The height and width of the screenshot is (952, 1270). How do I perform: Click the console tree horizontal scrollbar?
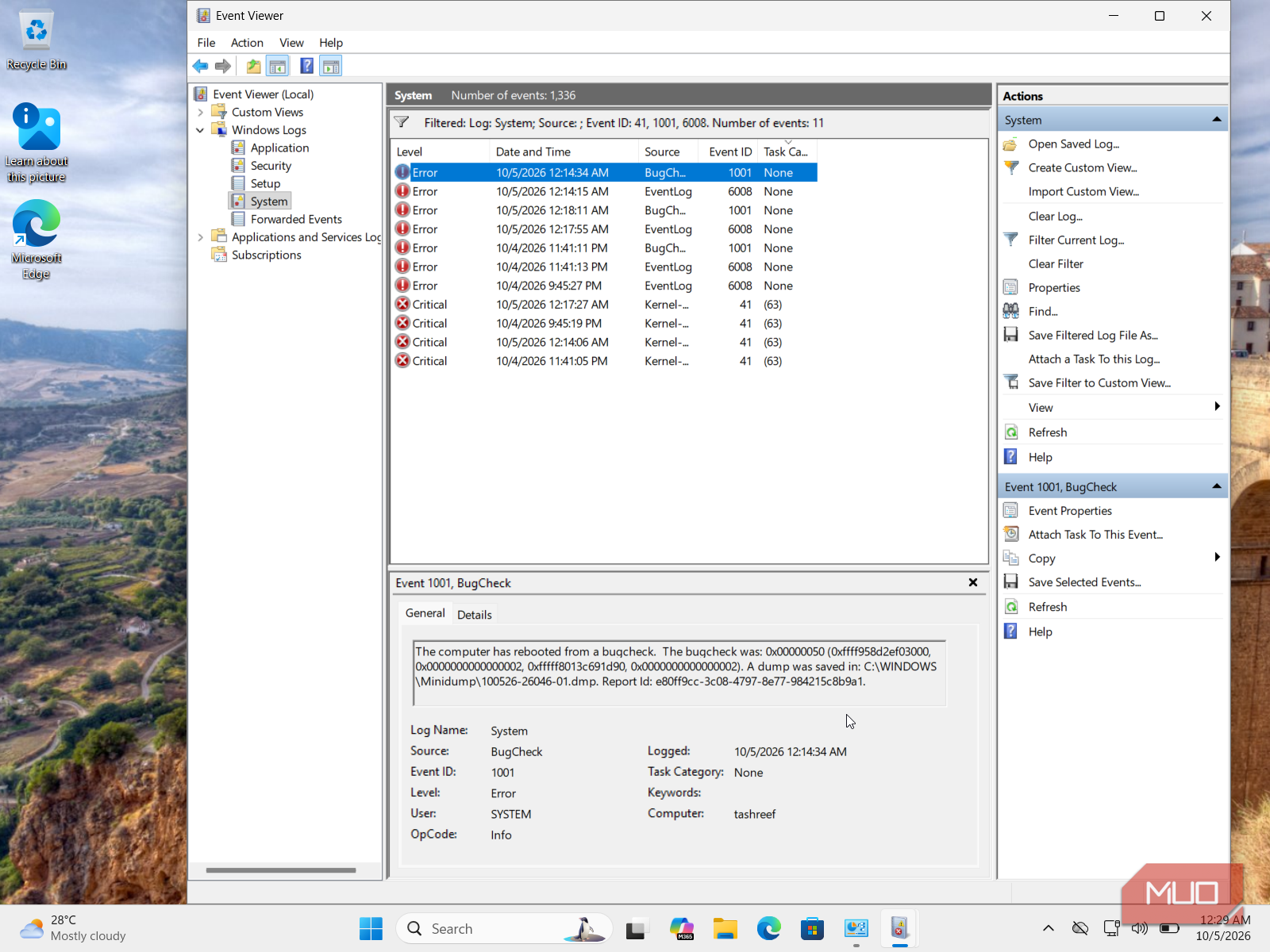[x=281, y=870]
